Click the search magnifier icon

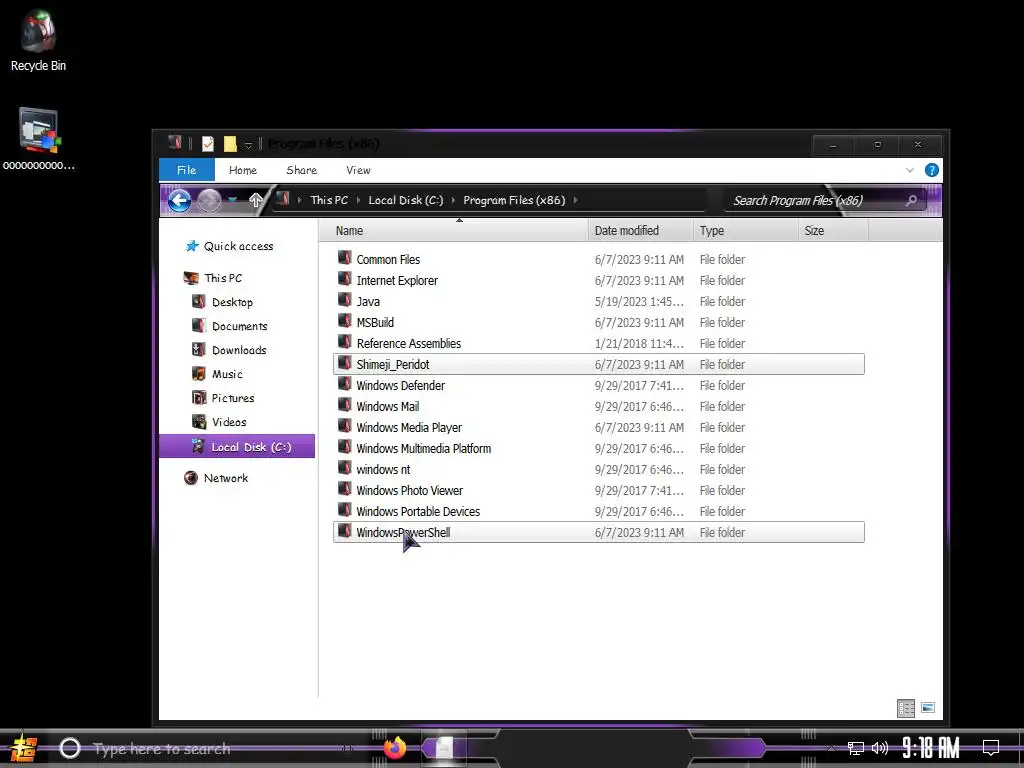[x=912, y=200]
